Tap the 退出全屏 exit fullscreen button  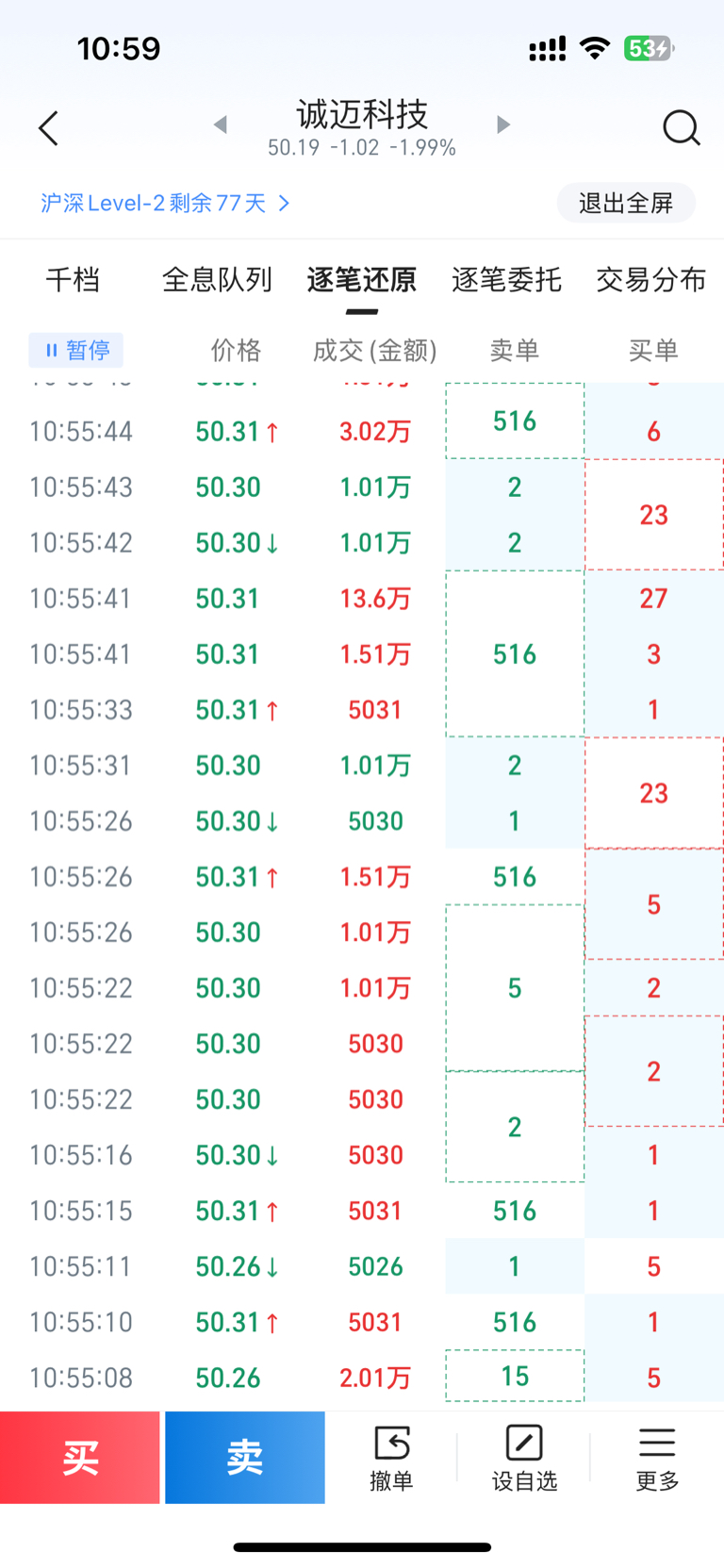[x=626, y=203]
